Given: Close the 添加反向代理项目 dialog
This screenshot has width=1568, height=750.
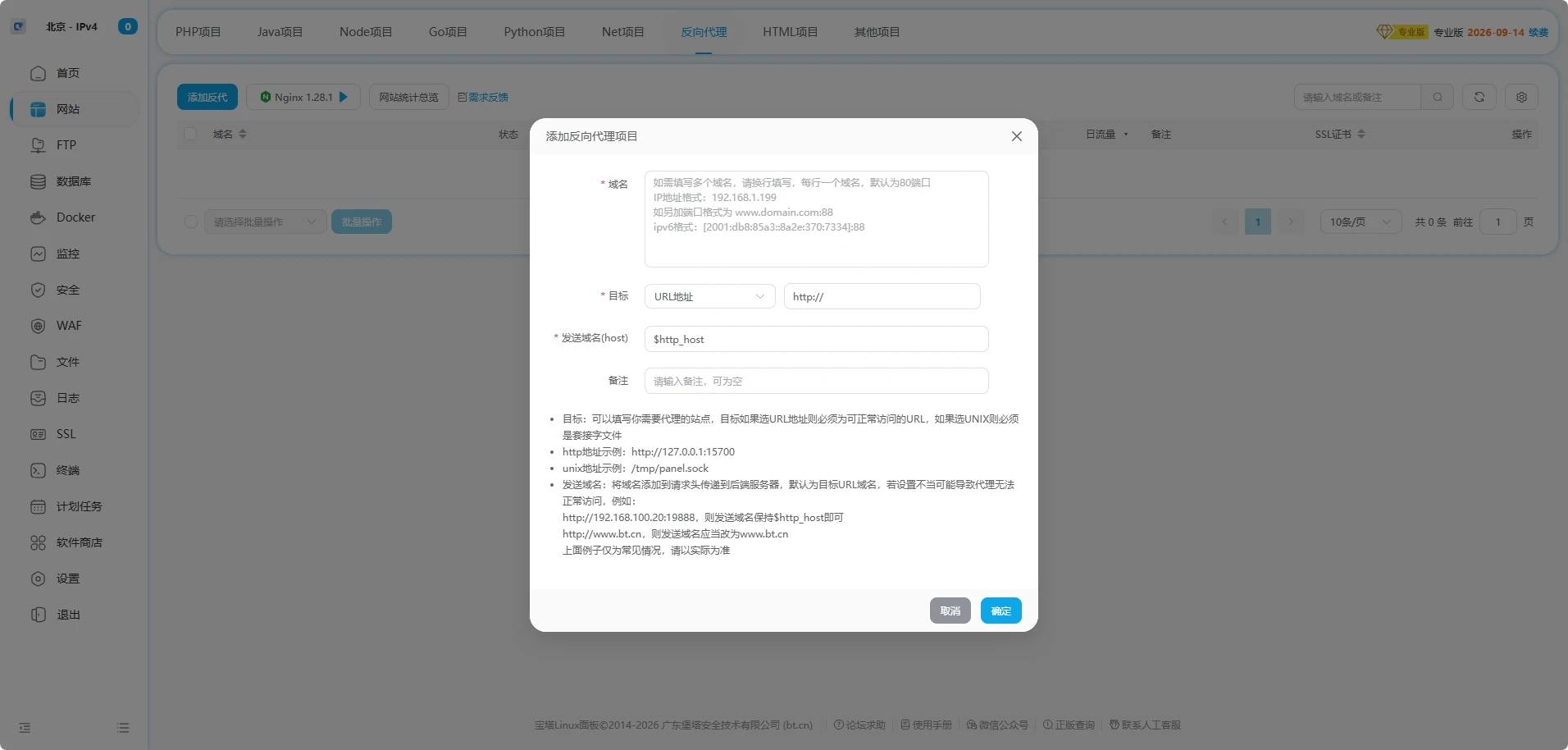Looking at the screenshot, I should coord(1016,136).
